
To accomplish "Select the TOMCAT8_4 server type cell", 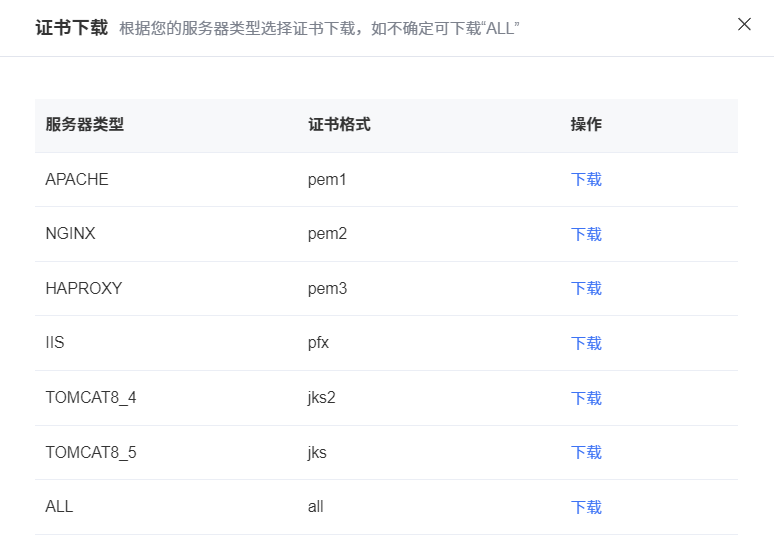I will click(91, 398).
